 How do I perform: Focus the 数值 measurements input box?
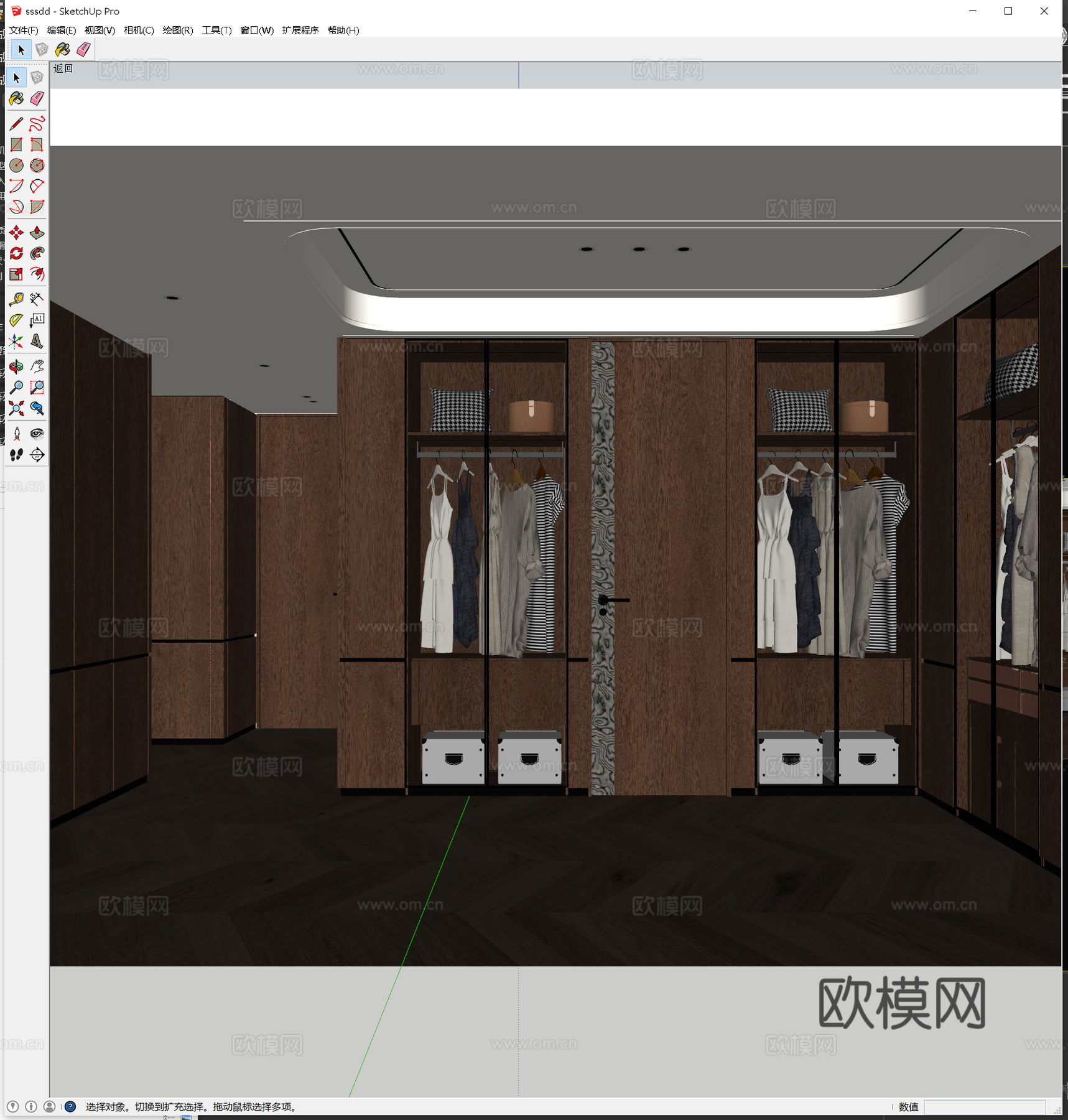pyautogui.click(x=985, y=1107)
